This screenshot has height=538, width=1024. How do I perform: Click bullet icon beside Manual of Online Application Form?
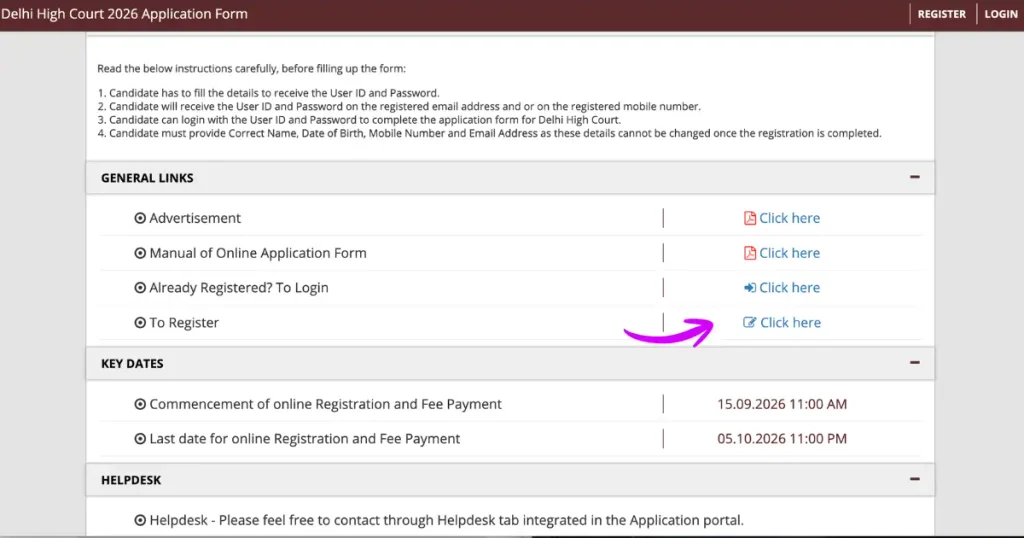(x=140, y=253)
